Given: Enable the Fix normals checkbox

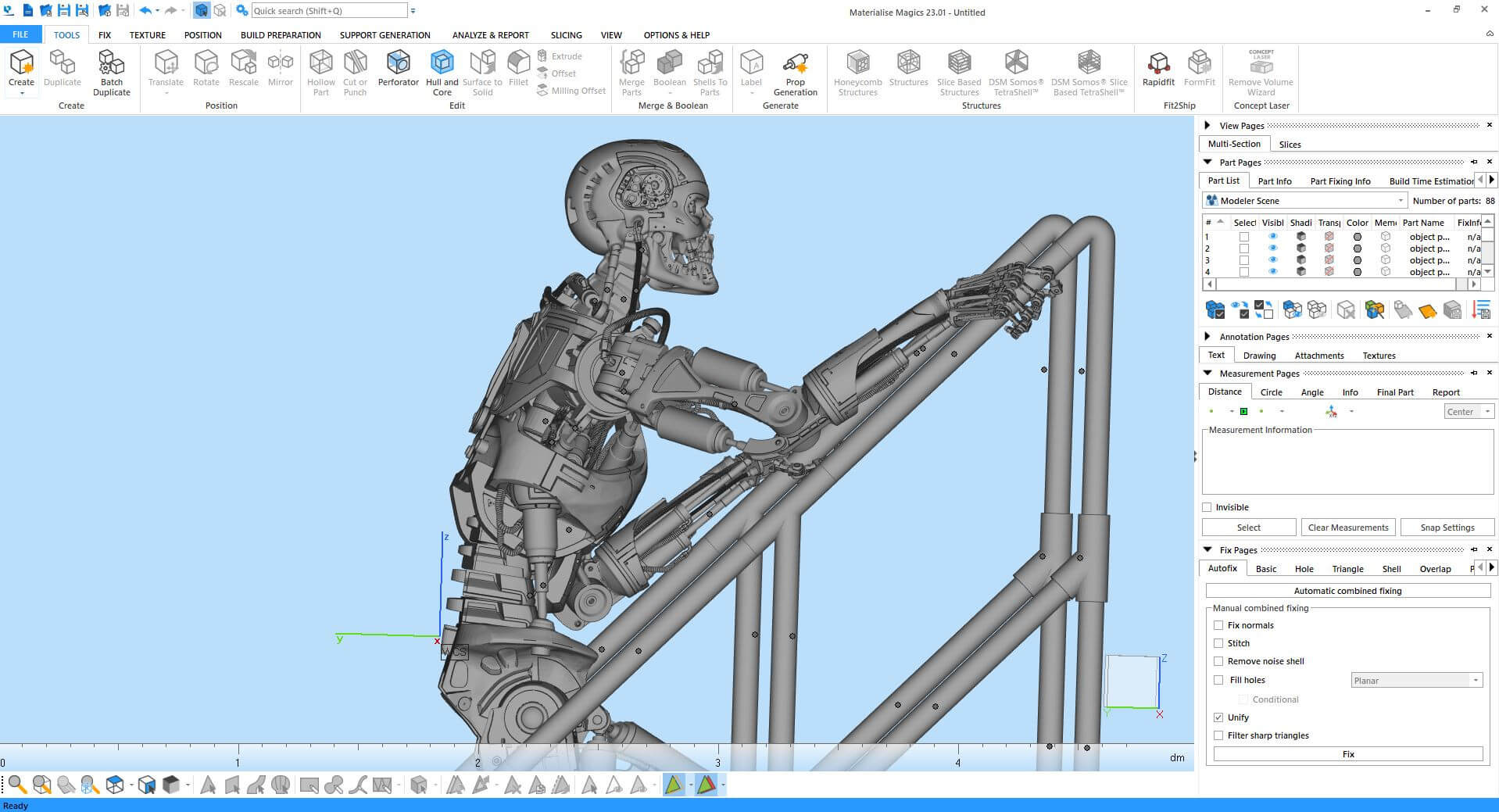Looking at the screenshot, I should (1218, 625).
